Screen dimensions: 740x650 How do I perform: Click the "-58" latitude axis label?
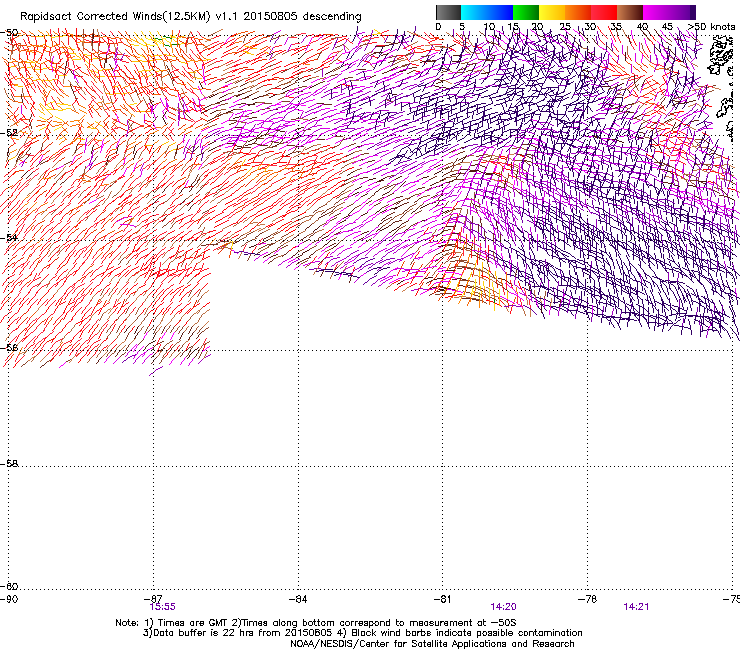(9, 464)
